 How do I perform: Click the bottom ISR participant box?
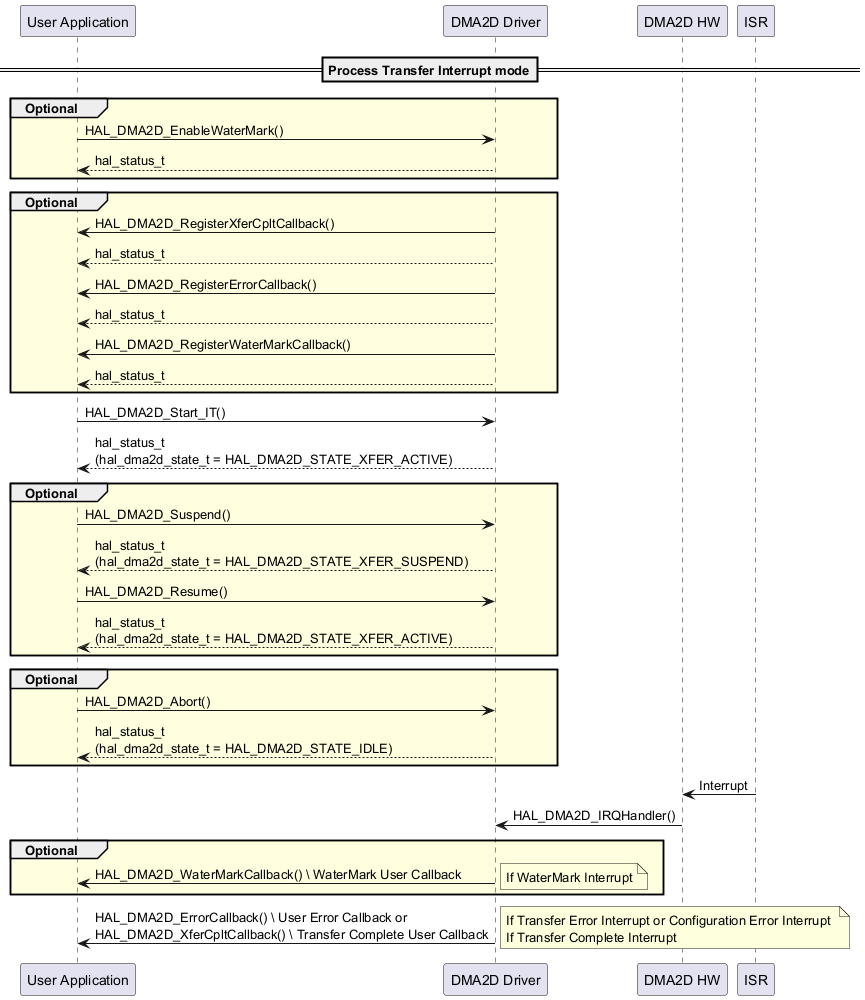(x=755, y=980)
